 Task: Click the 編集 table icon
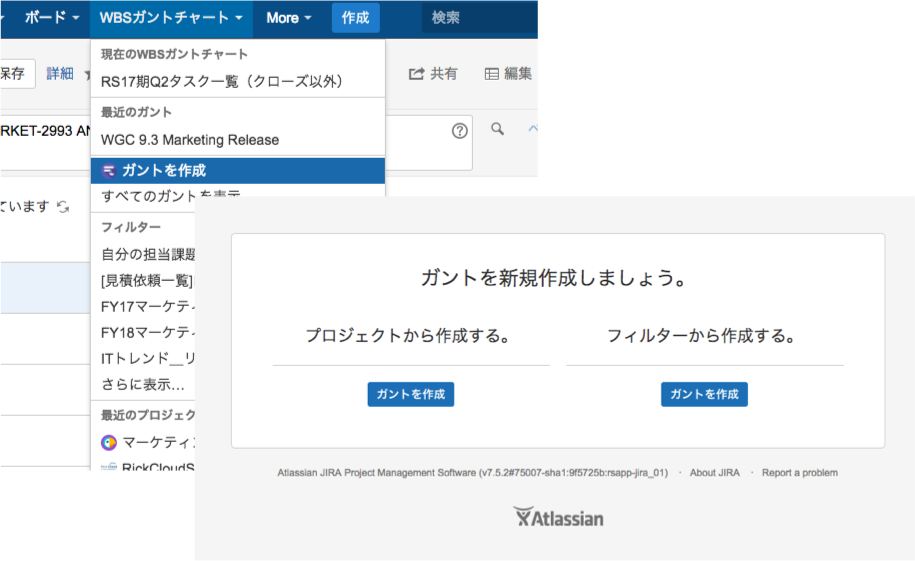point(492,74)
